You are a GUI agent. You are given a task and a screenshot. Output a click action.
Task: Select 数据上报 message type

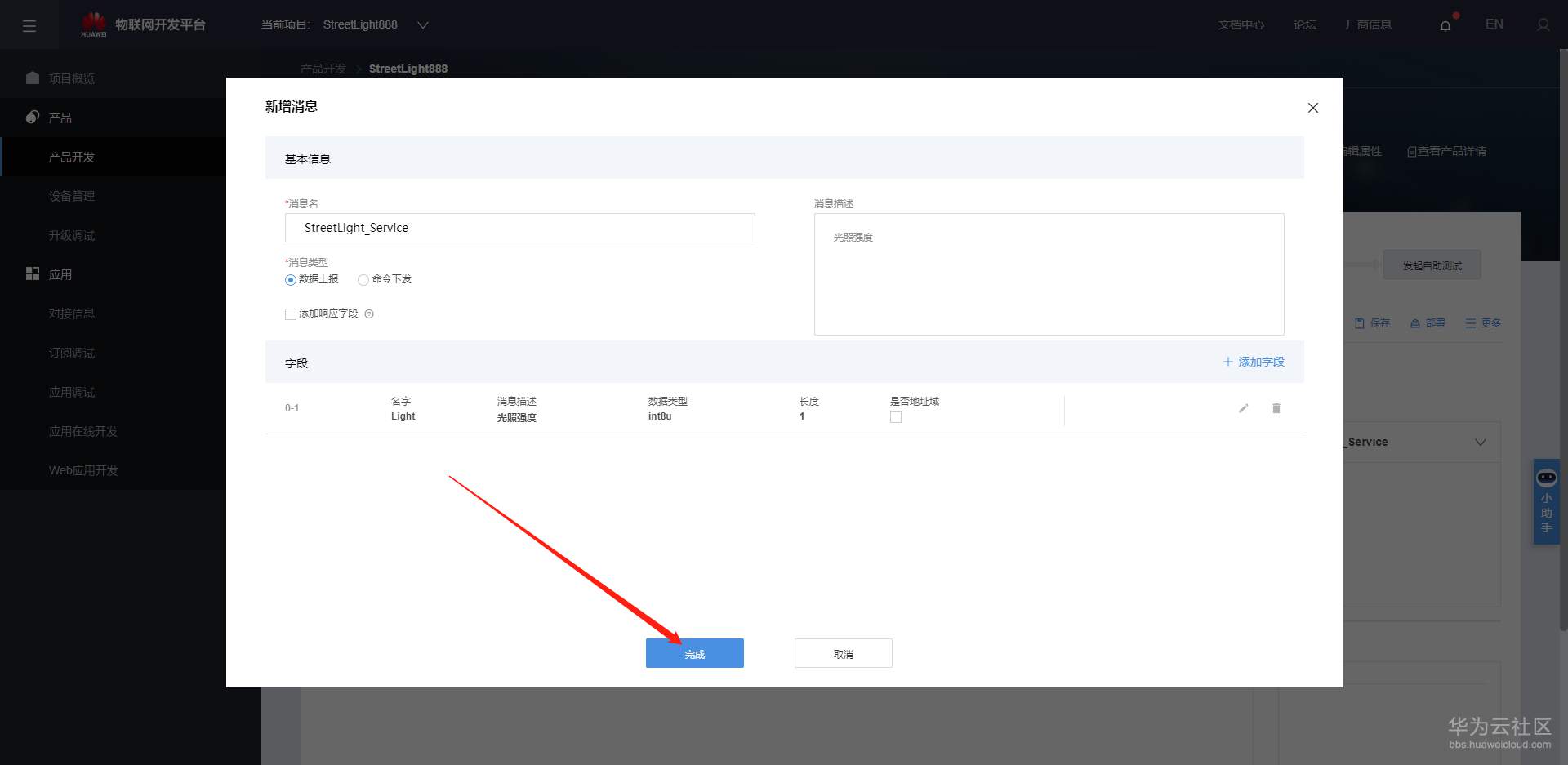pyautogui.click(x=291, y=280)
